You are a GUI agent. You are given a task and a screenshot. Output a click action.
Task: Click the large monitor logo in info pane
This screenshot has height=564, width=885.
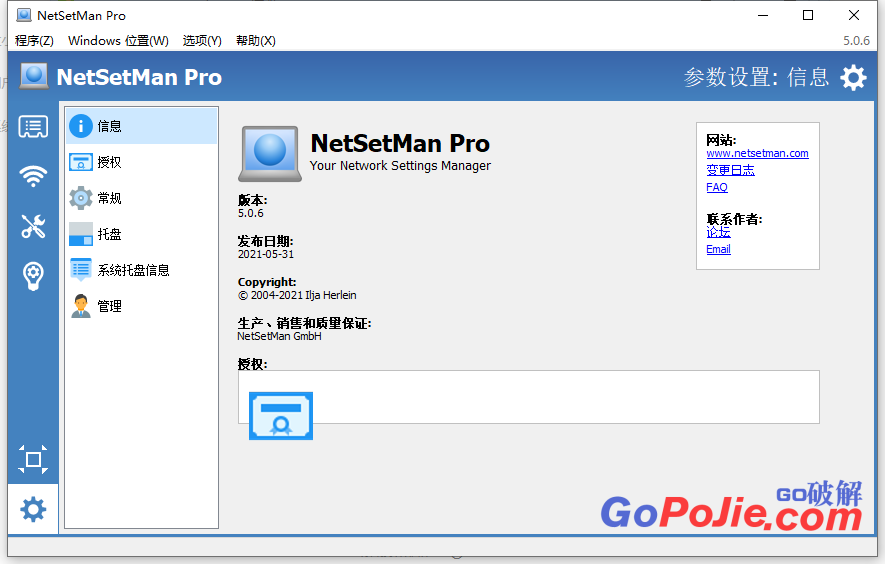(270, 154)
